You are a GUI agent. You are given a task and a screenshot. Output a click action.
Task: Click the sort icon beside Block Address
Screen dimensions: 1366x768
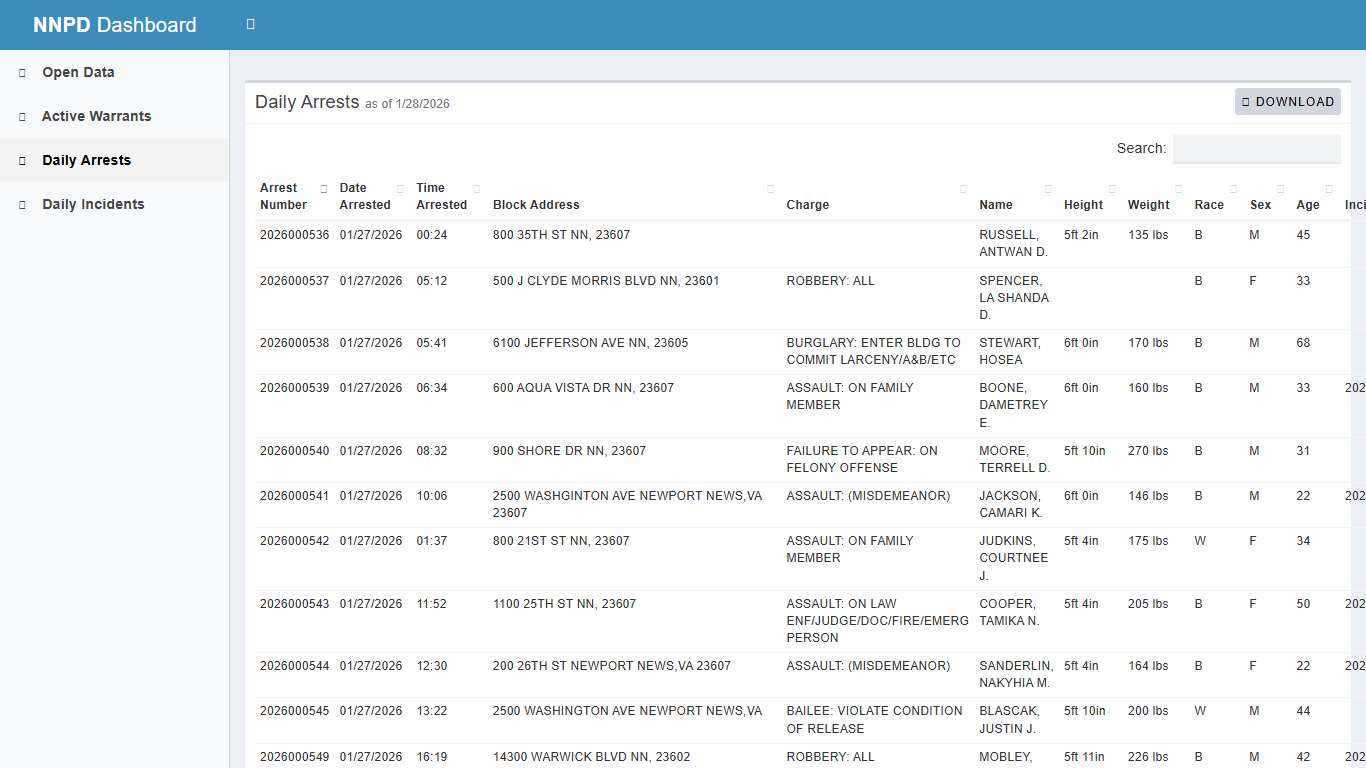[x=771, y=188]
